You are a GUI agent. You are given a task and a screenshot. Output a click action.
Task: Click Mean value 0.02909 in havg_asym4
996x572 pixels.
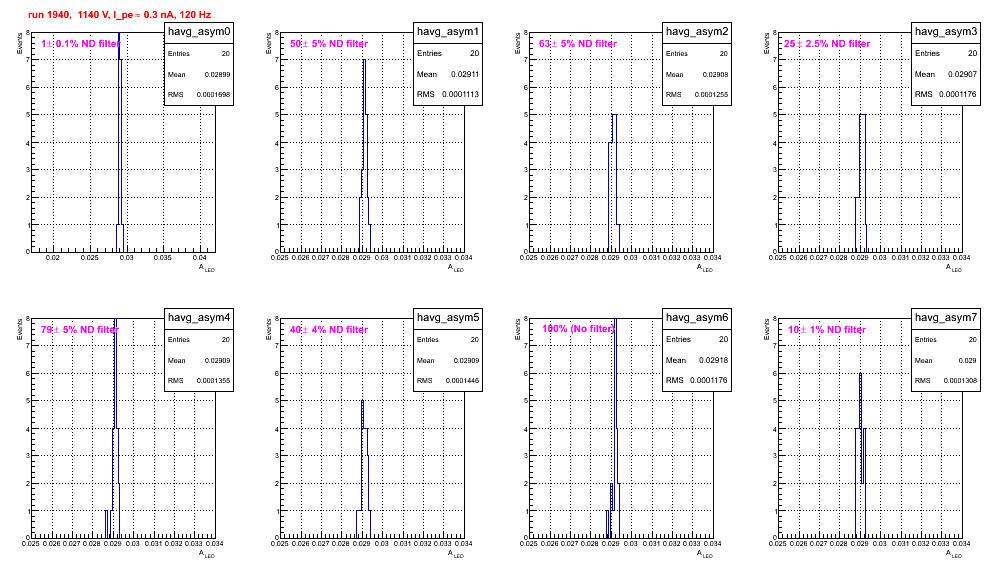217,360
